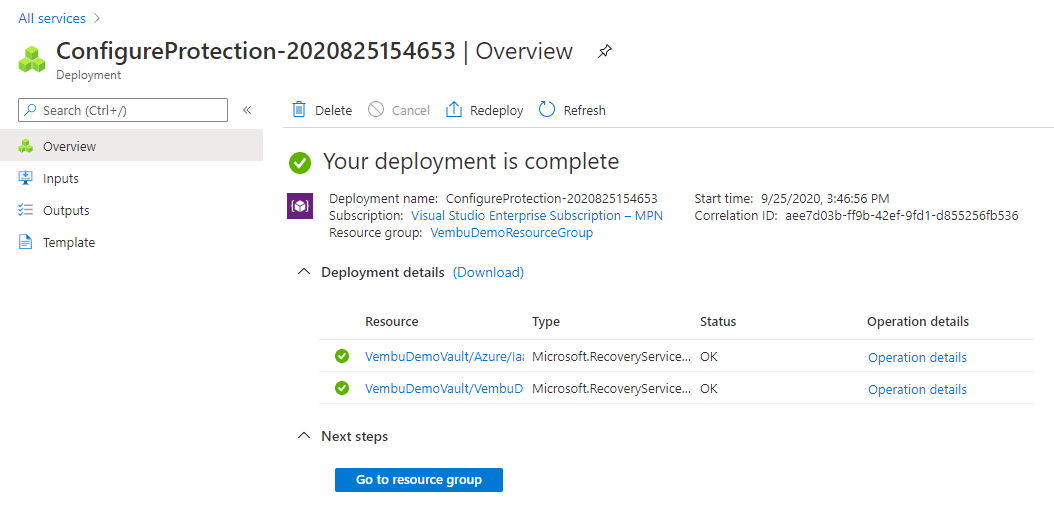Screen dimensions: 1054x511
Task: Click the Download deployment details link
Action: click(x=488, y=272)
